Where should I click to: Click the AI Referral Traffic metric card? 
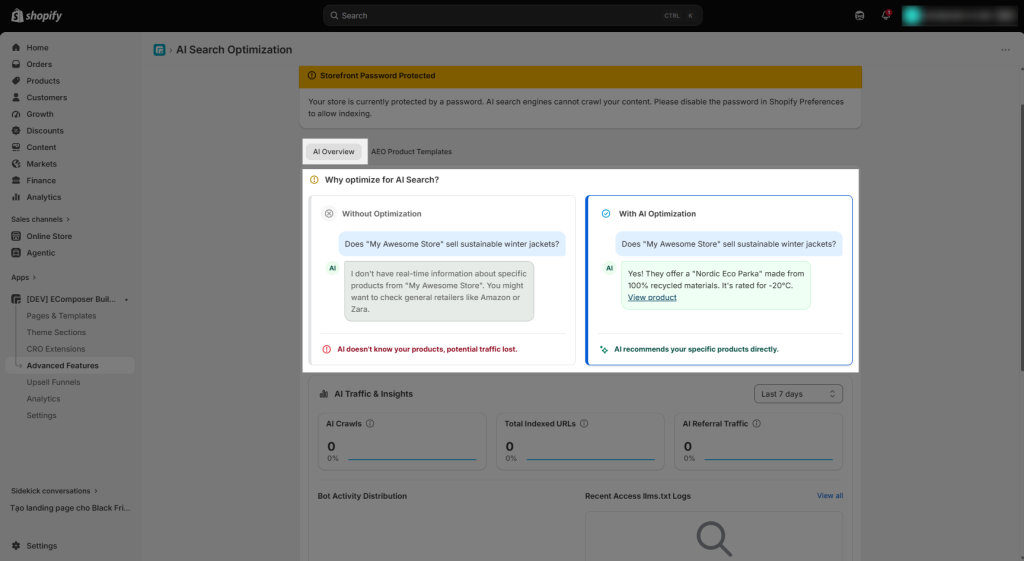click(758, 441)
